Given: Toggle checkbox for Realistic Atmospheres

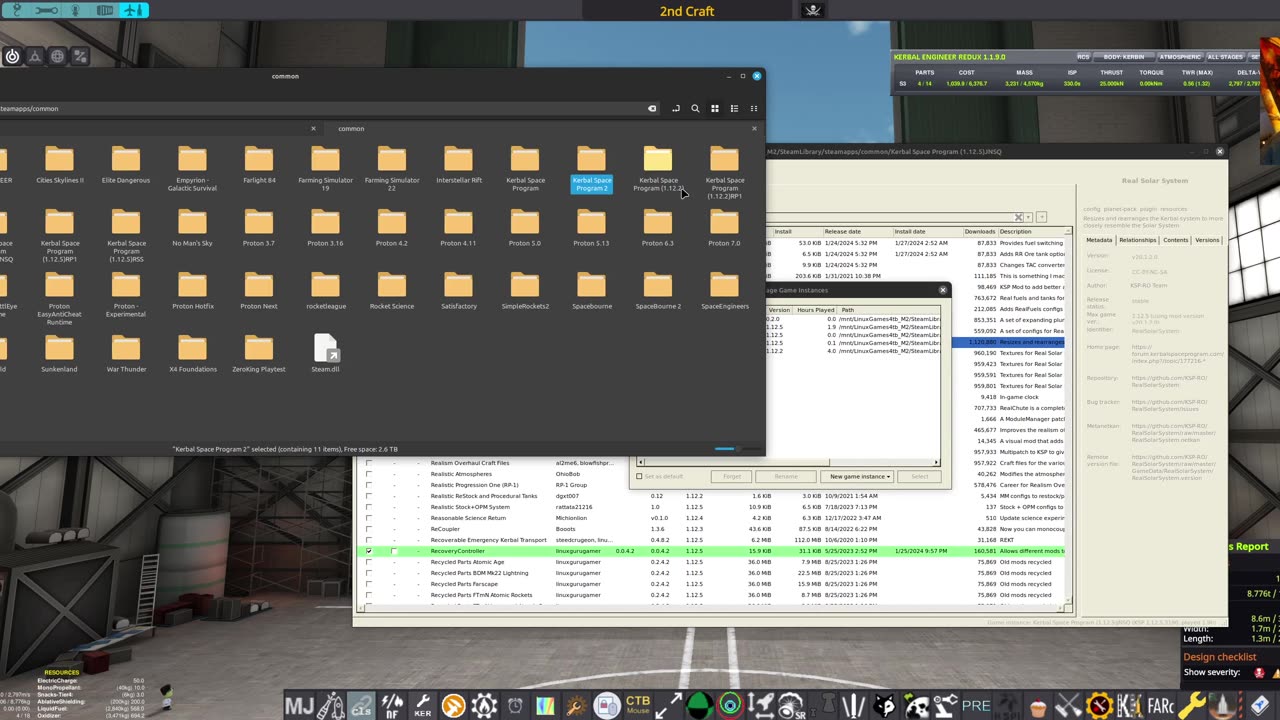Looking at the screenshot, I should 369,474.
